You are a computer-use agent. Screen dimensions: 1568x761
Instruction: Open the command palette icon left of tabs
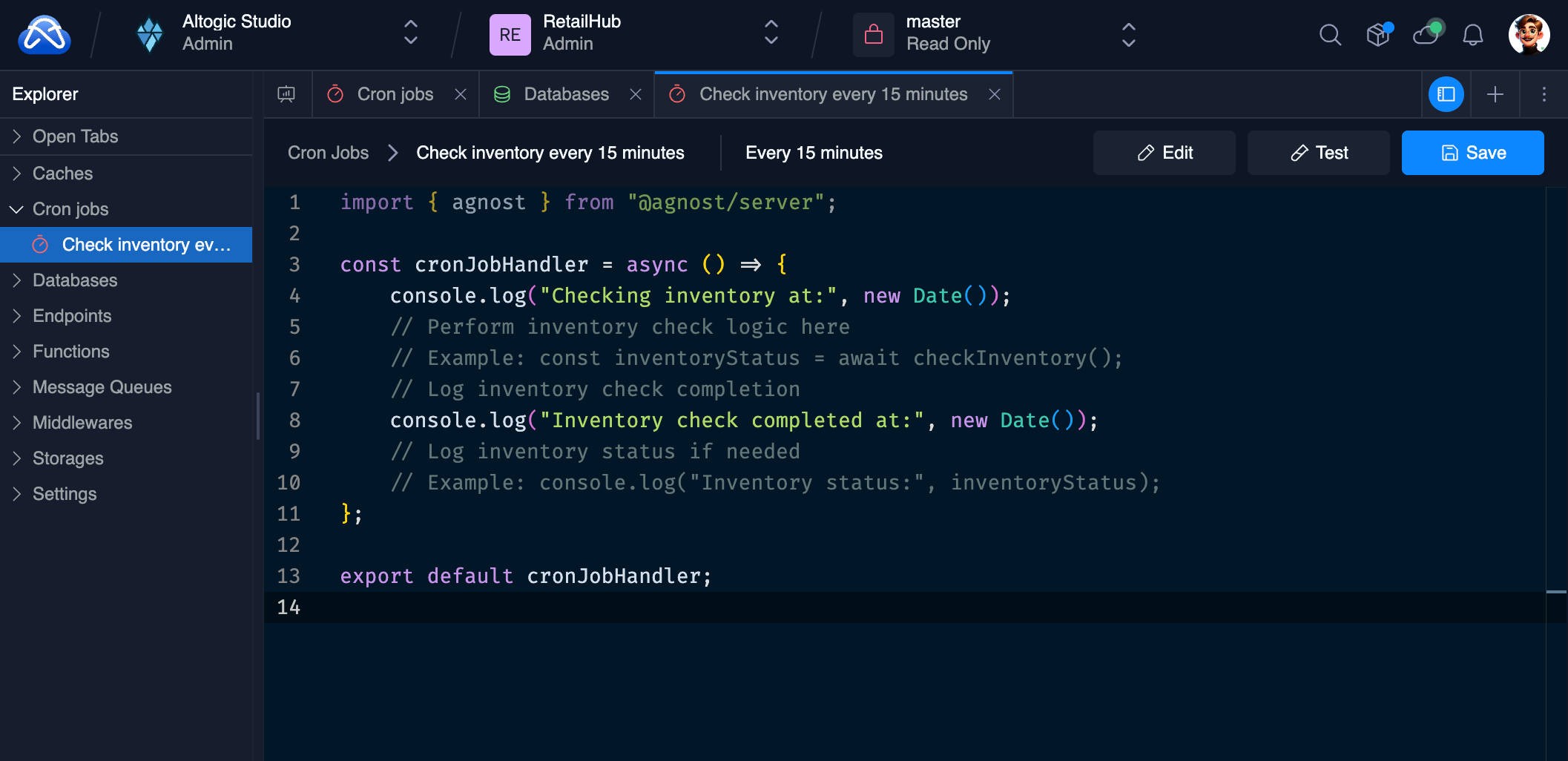click(287, 94)
